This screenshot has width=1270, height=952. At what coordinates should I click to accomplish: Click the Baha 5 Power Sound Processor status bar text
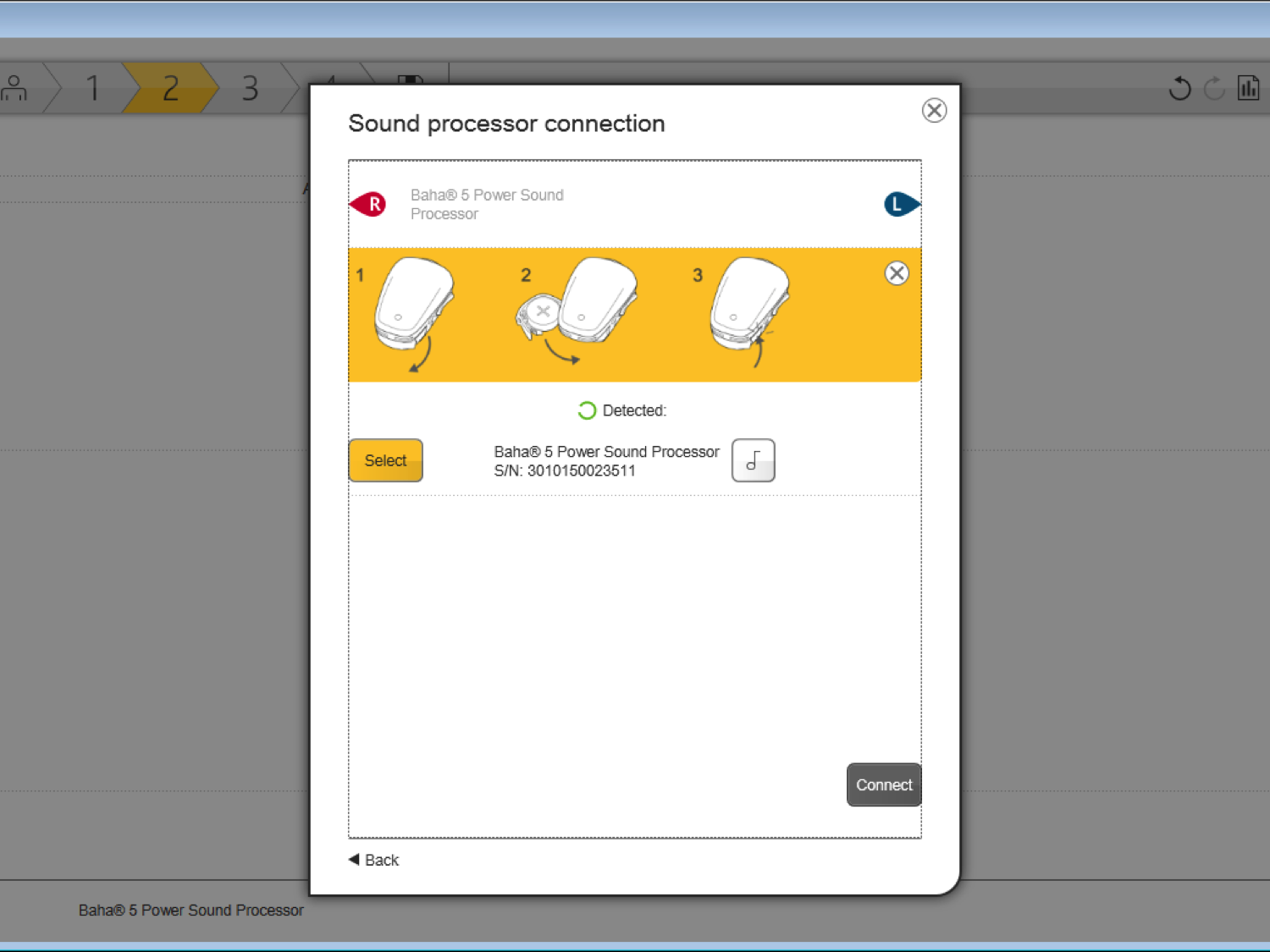pos(190,910)
